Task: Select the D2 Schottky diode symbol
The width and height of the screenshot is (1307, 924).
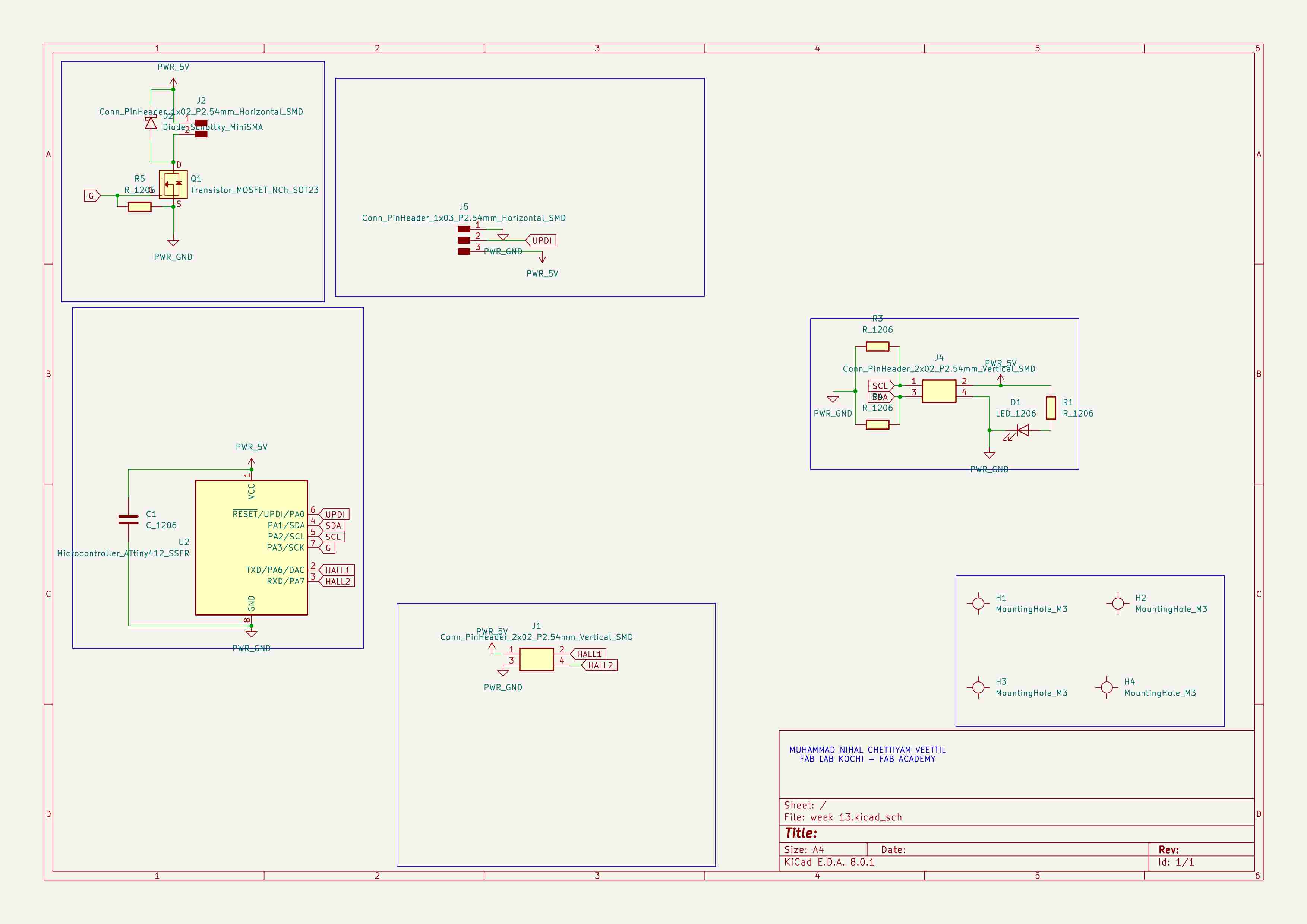Action: [151, 123]
